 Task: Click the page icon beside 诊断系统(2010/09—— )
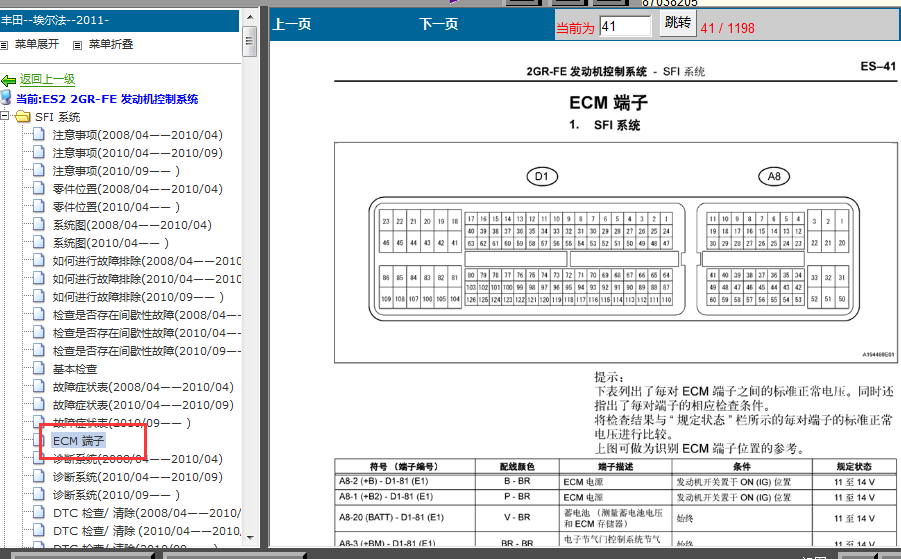[38, 494]
